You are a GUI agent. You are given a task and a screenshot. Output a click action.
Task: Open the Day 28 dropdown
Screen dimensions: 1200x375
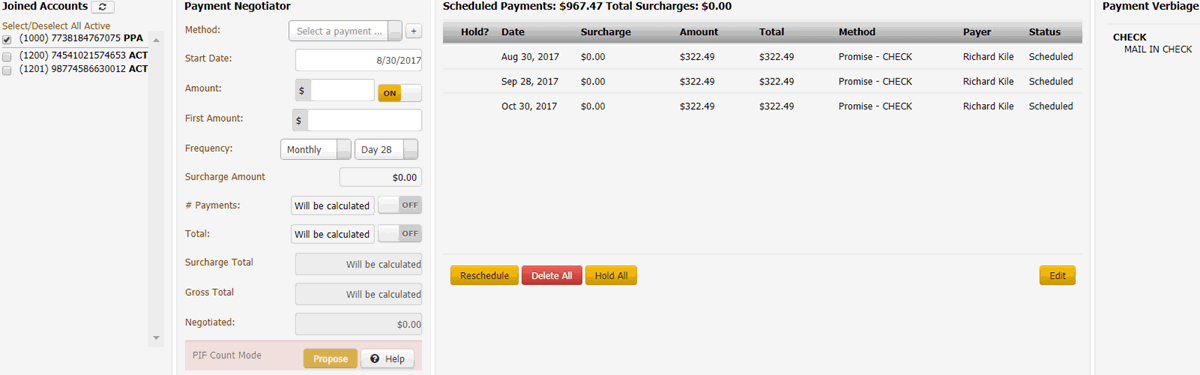(x=386, y=149)
